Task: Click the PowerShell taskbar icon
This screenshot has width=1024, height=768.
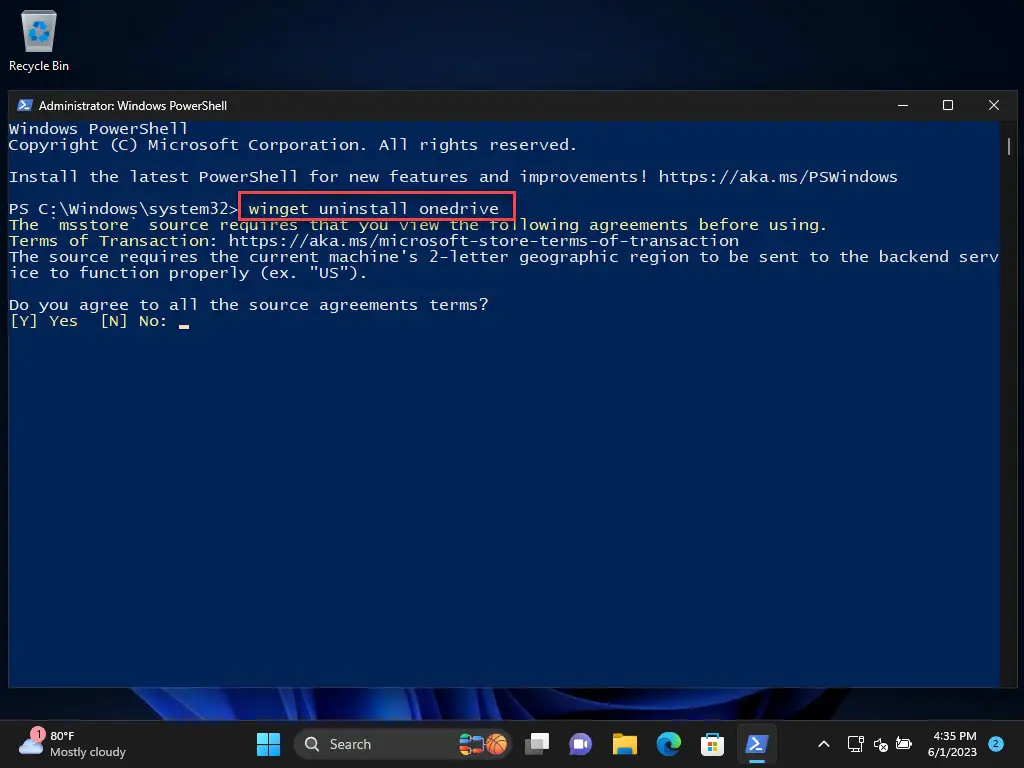Action: 756,744
